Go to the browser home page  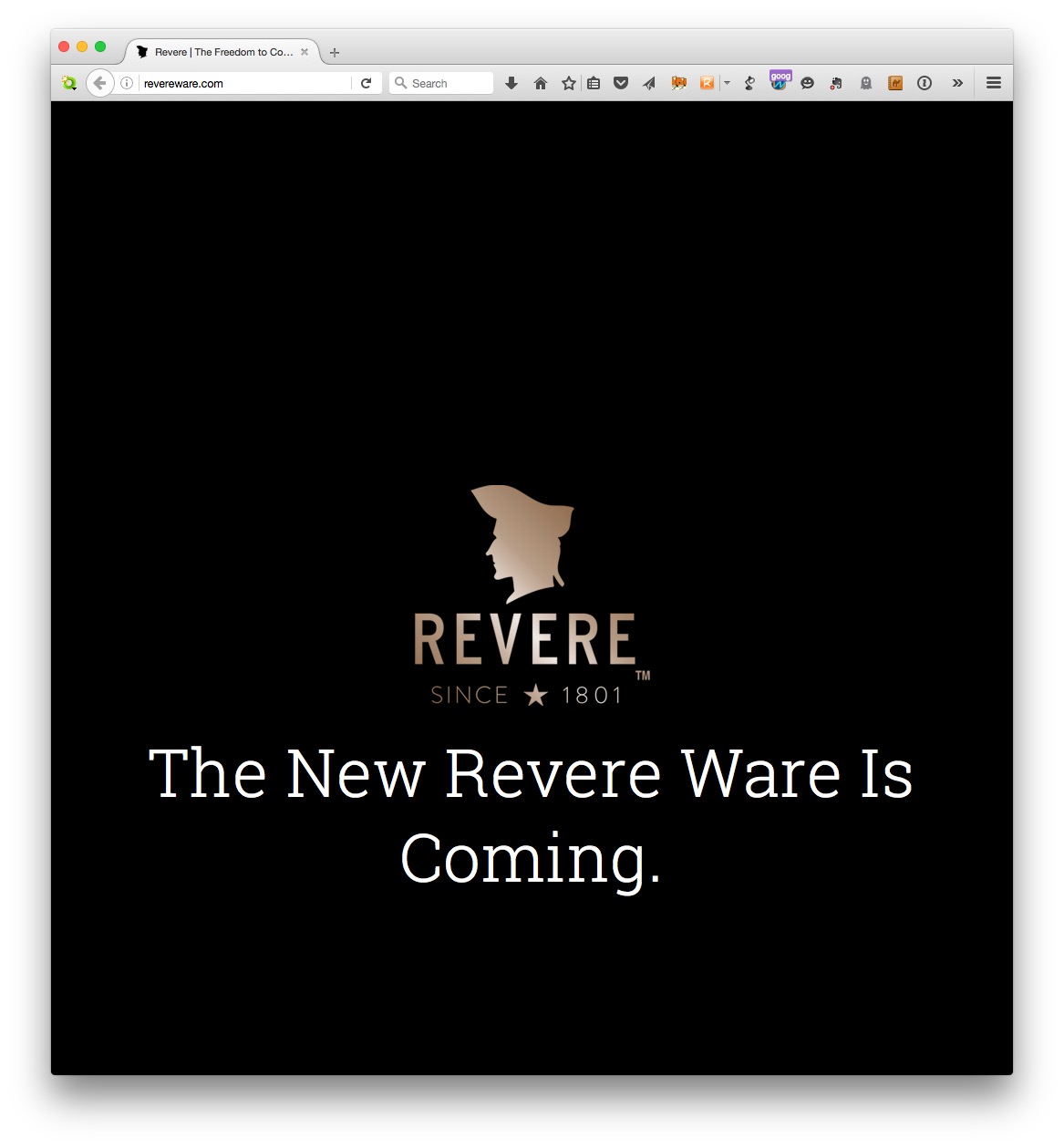pyautogui.click(x=540, y=83)
